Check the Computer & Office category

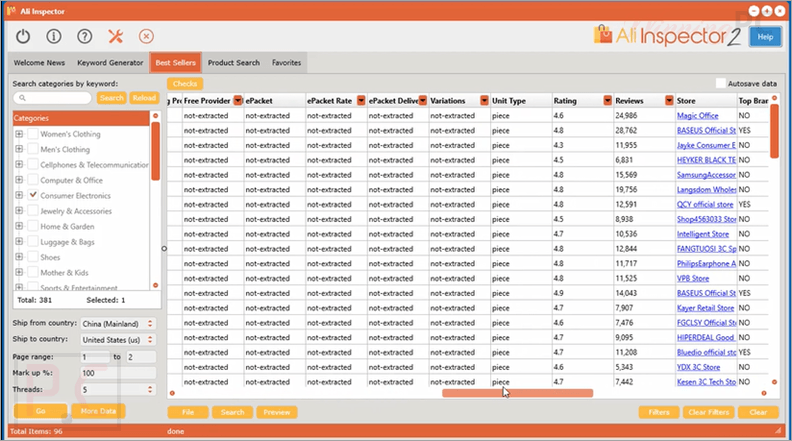tap(33, 180)
